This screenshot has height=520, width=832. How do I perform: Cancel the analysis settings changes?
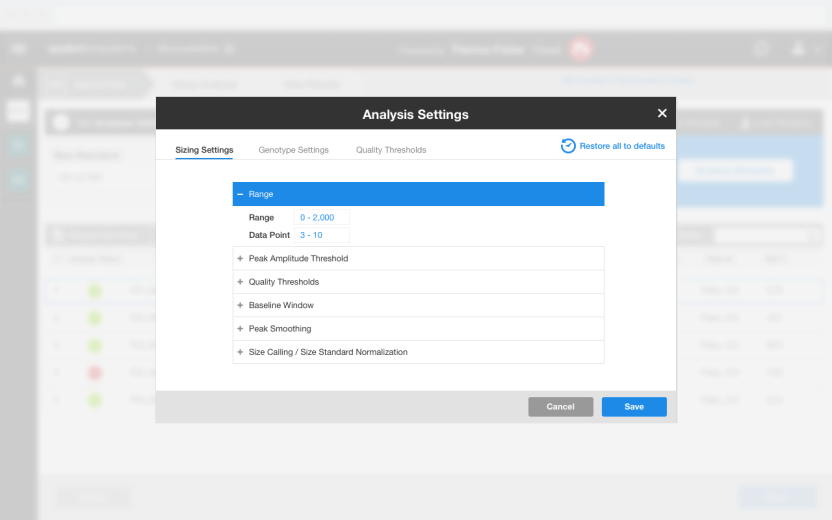[x=560, y=407]
